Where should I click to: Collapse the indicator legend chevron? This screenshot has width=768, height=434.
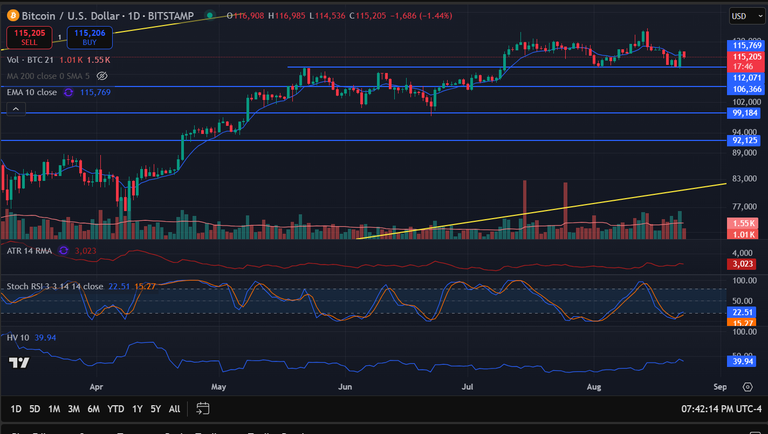tap(16, 109)
